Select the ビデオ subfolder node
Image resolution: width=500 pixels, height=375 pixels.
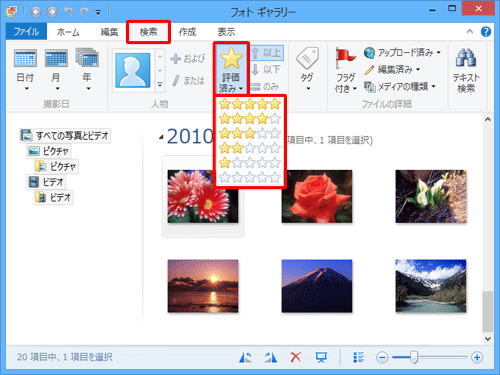click(x=53, y=198)
